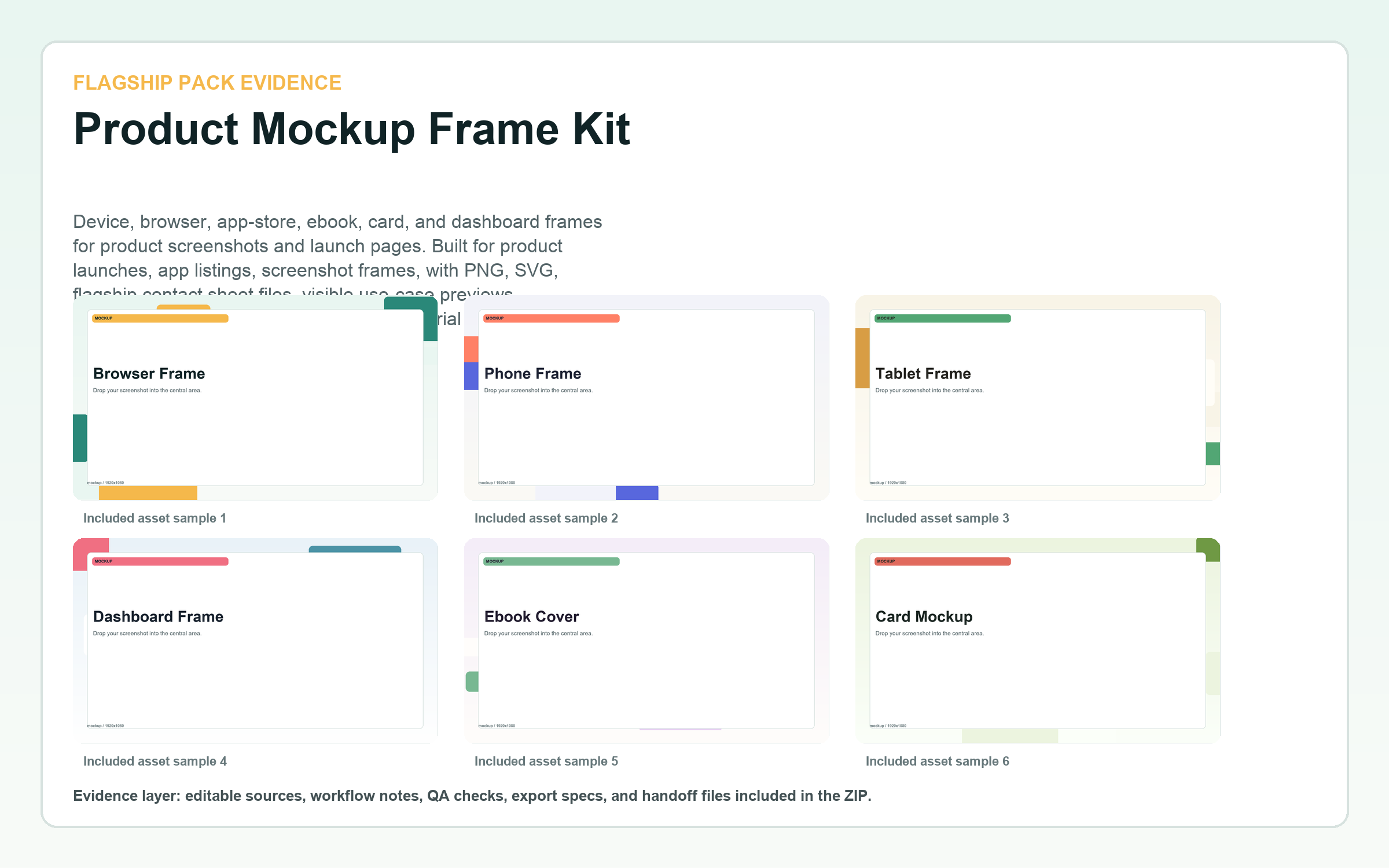Click the yellow MOCKUP tag in Browser Frame
Image resolution: width=1389 pixels, height=868 pixels.
click(x=160, y=318)
